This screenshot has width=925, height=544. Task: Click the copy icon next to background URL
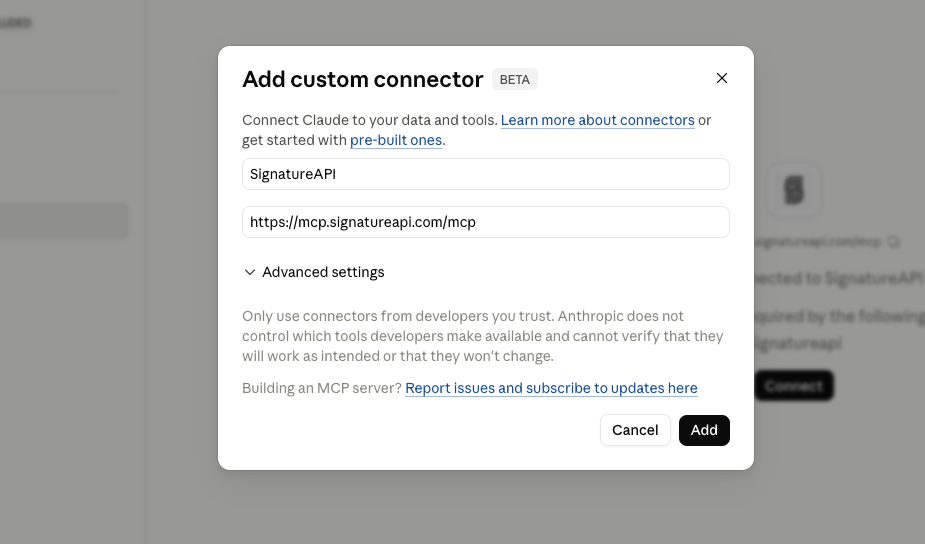pos(894,241)
